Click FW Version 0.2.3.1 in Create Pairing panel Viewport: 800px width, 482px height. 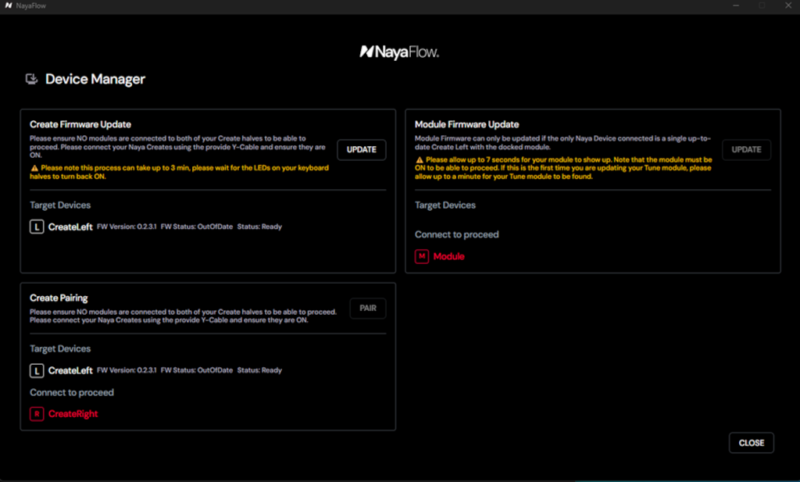point(127,370)
